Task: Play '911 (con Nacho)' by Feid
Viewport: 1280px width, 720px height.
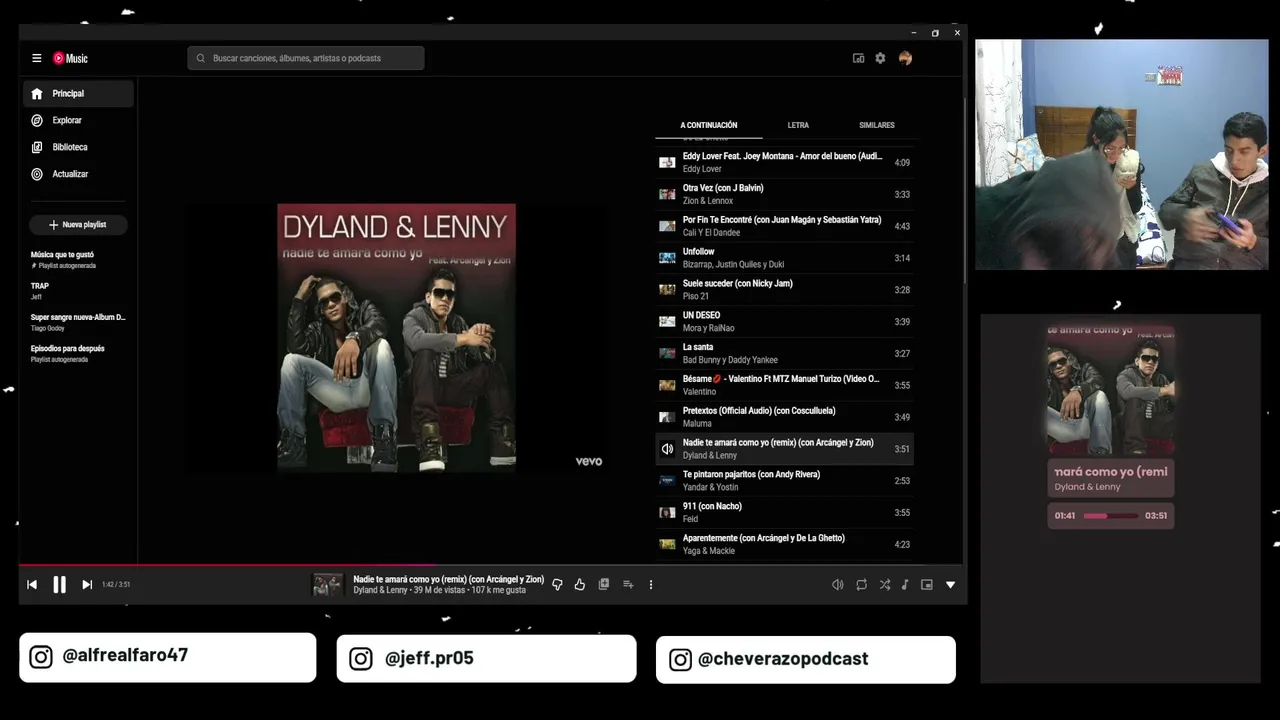Action: [x=784, y=512]
